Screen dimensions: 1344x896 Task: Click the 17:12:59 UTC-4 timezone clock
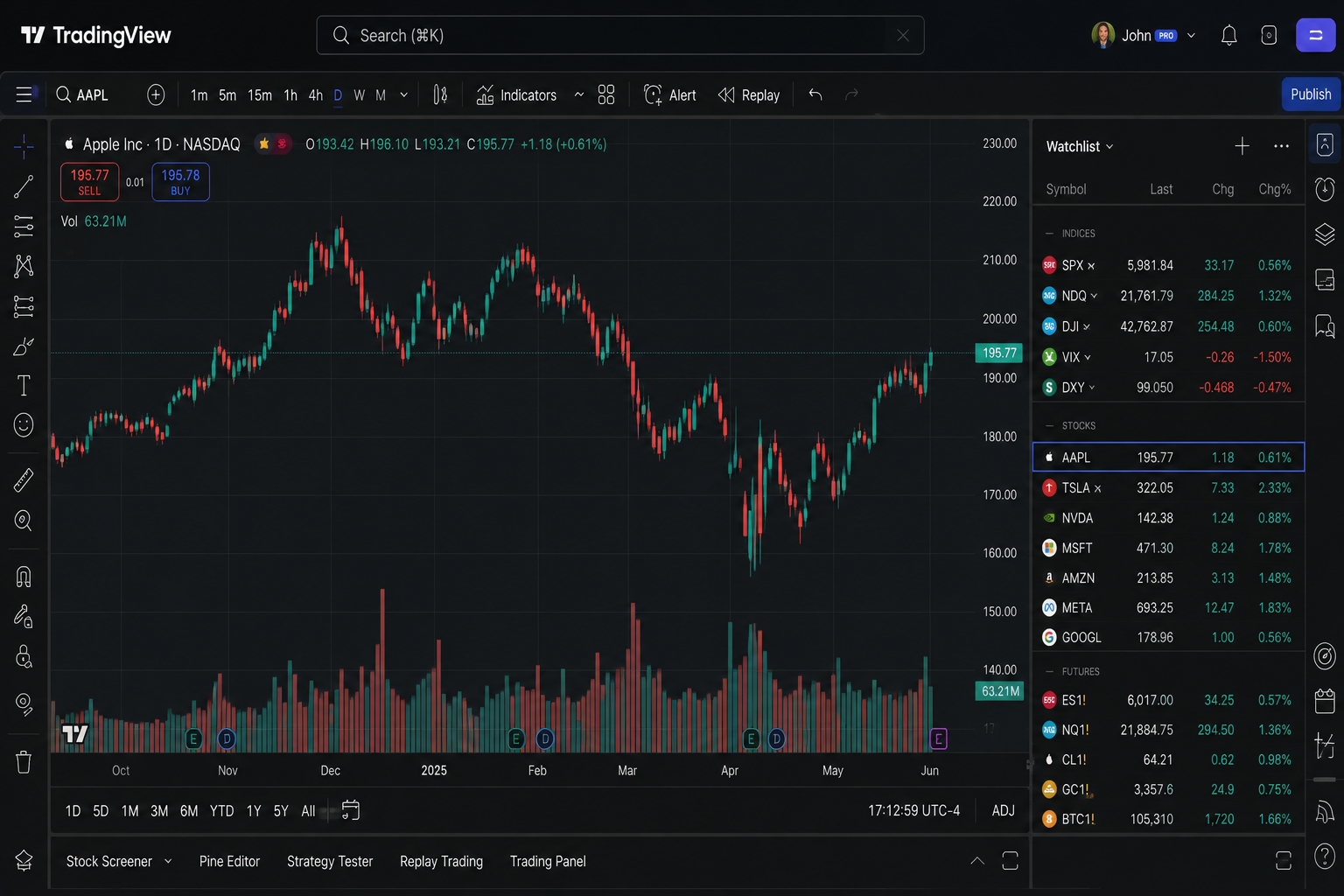point(913,810)
